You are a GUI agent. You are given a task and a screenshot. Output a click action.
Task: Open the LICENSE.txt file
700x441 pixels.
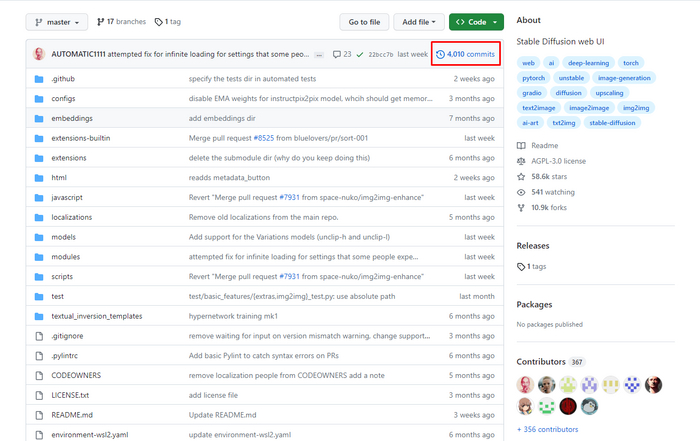coord(70,395)
